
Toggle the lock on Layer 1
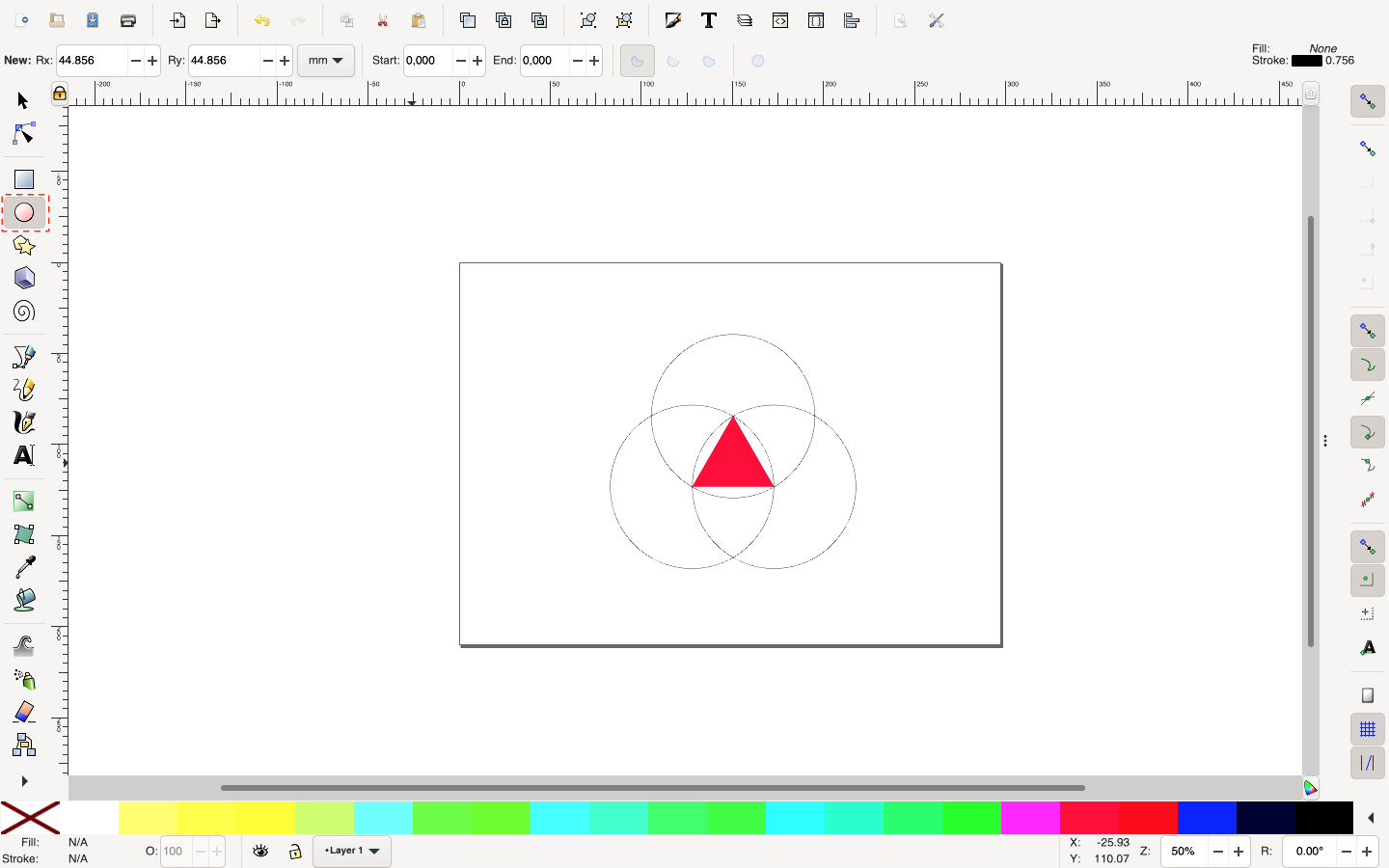(x=293, y=852)
